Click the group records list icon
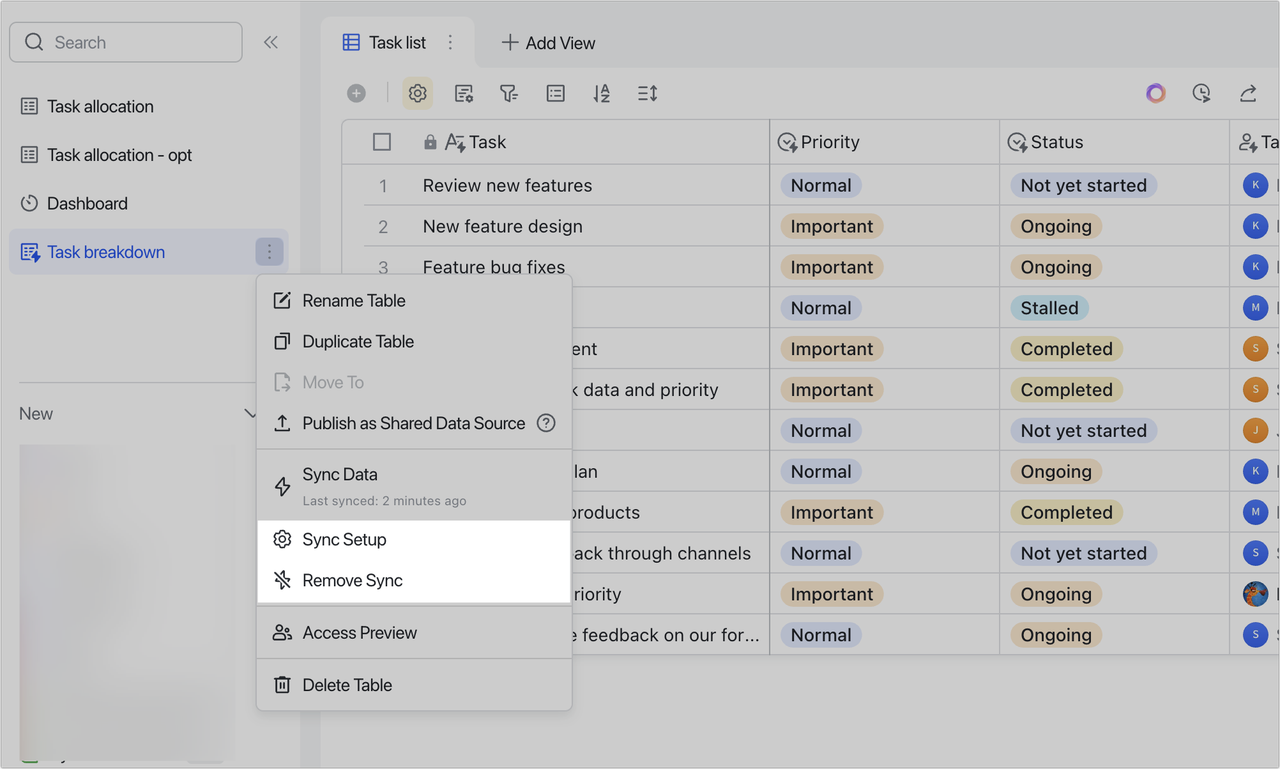The height and width of the screenshot is (769, 1280). click(x=555, y=93)
